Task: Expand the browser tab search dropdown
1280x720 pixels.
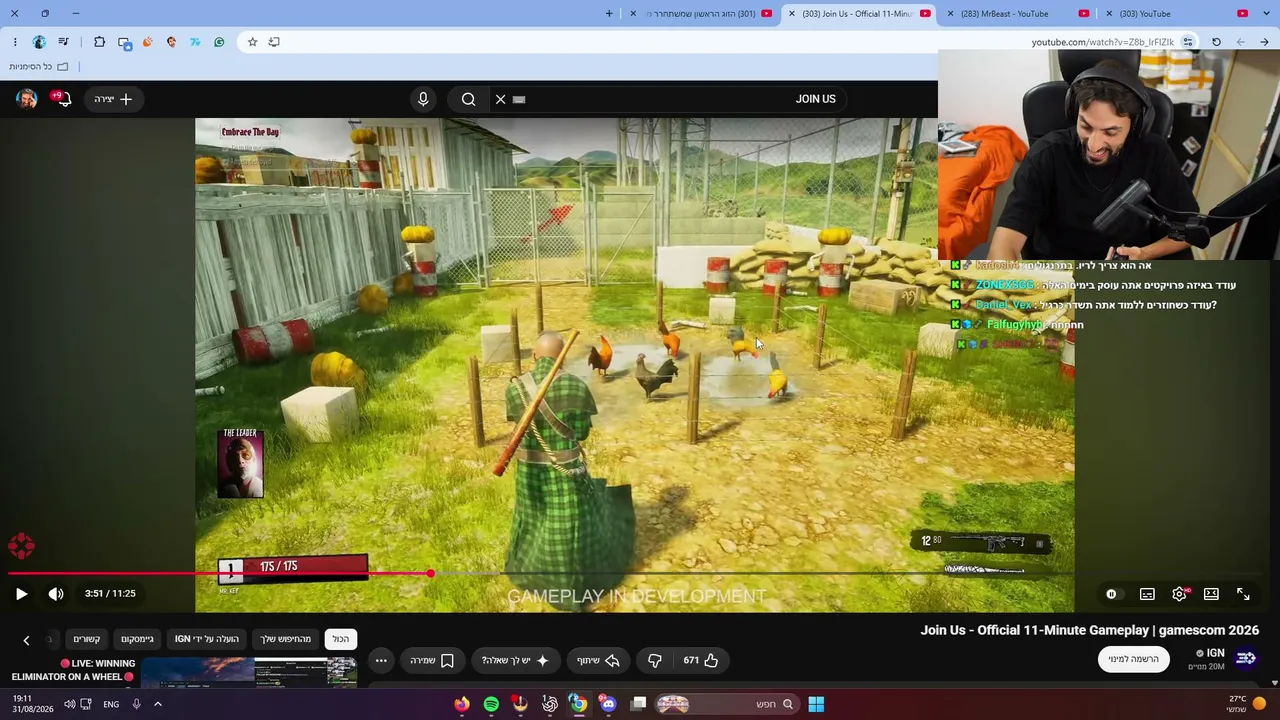Action: click(1264, 13)
